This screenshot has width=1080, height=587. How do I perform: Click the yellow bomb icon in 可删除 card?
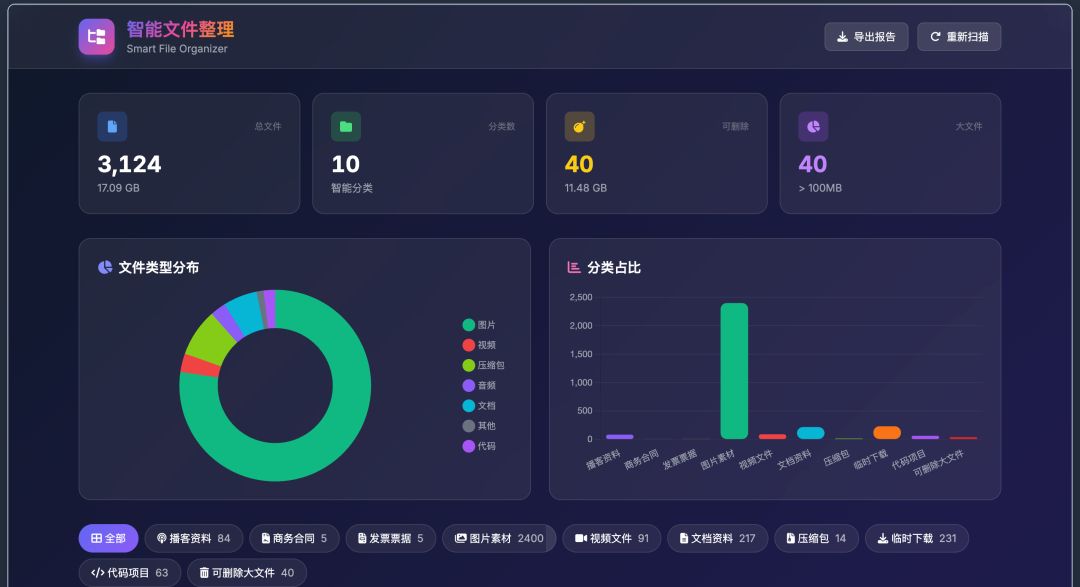click(579, 127)
